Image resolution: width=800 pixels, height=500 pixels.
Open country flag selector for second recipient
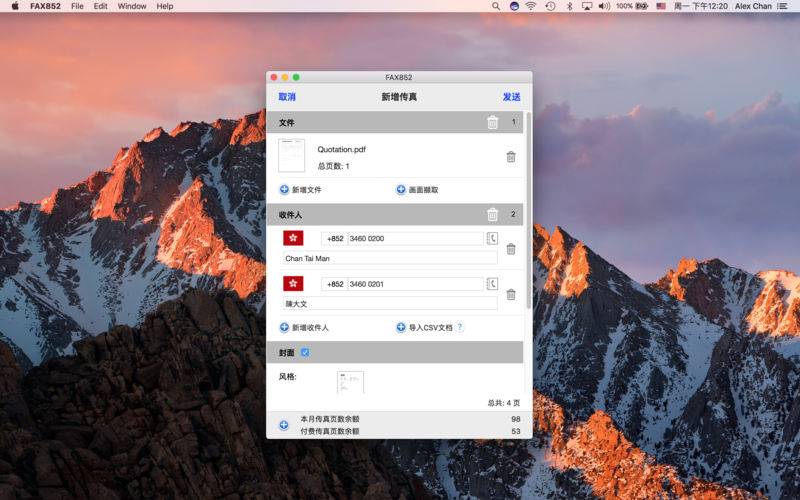pyautogui.click(x=293, y=284)
